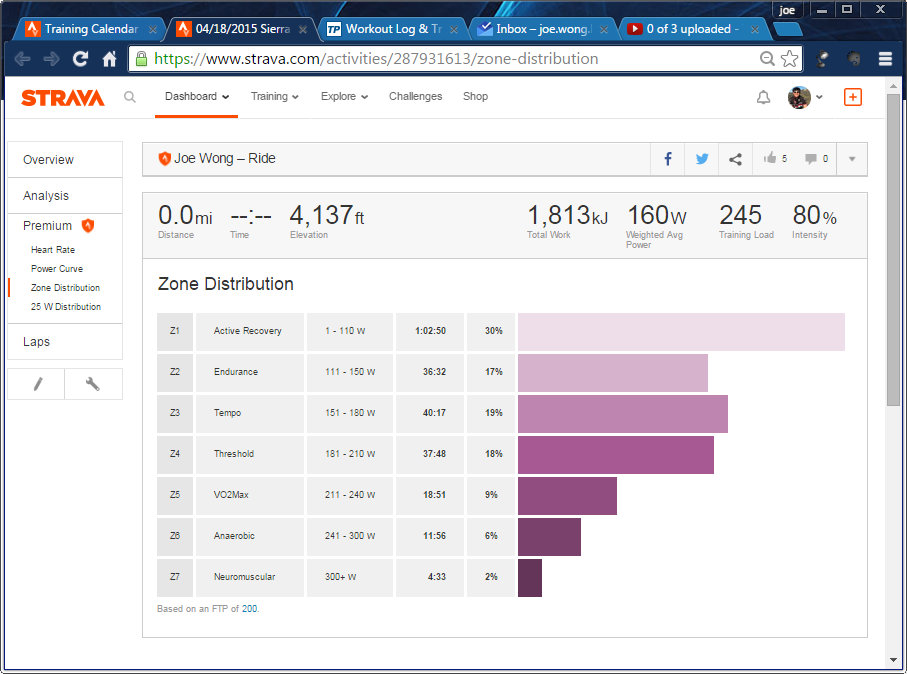The width and height of the screenshot is (907, 674).
Task: Click the Z1 Active Recovery bar
Action: 680,331
